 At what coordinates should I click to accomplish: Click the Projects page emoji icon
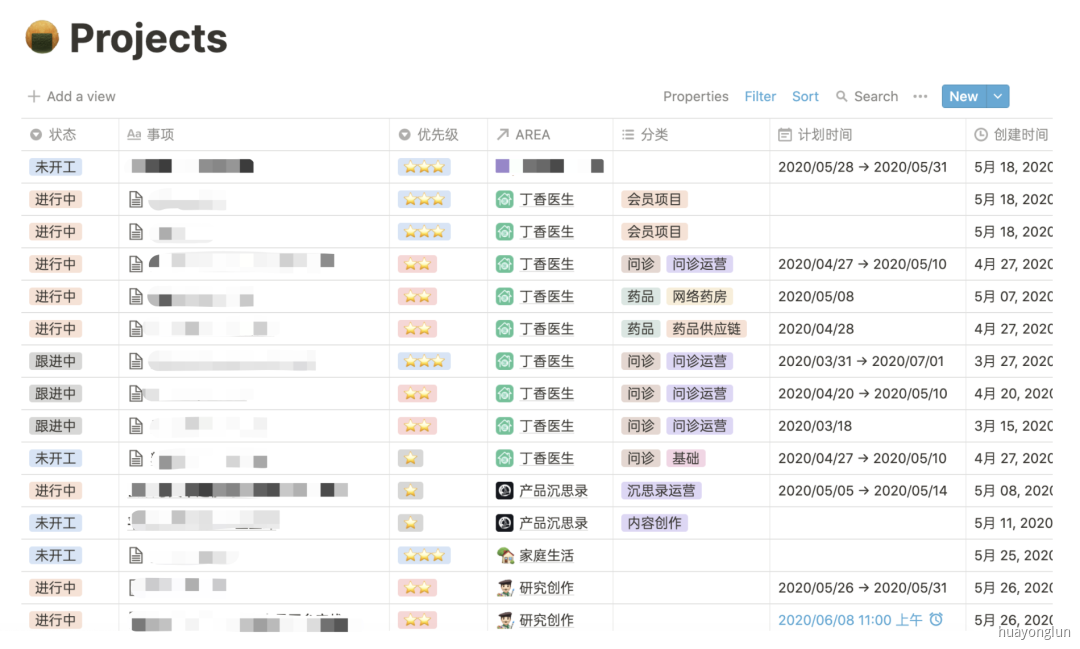pyautogui.click(x=42, y=37)
